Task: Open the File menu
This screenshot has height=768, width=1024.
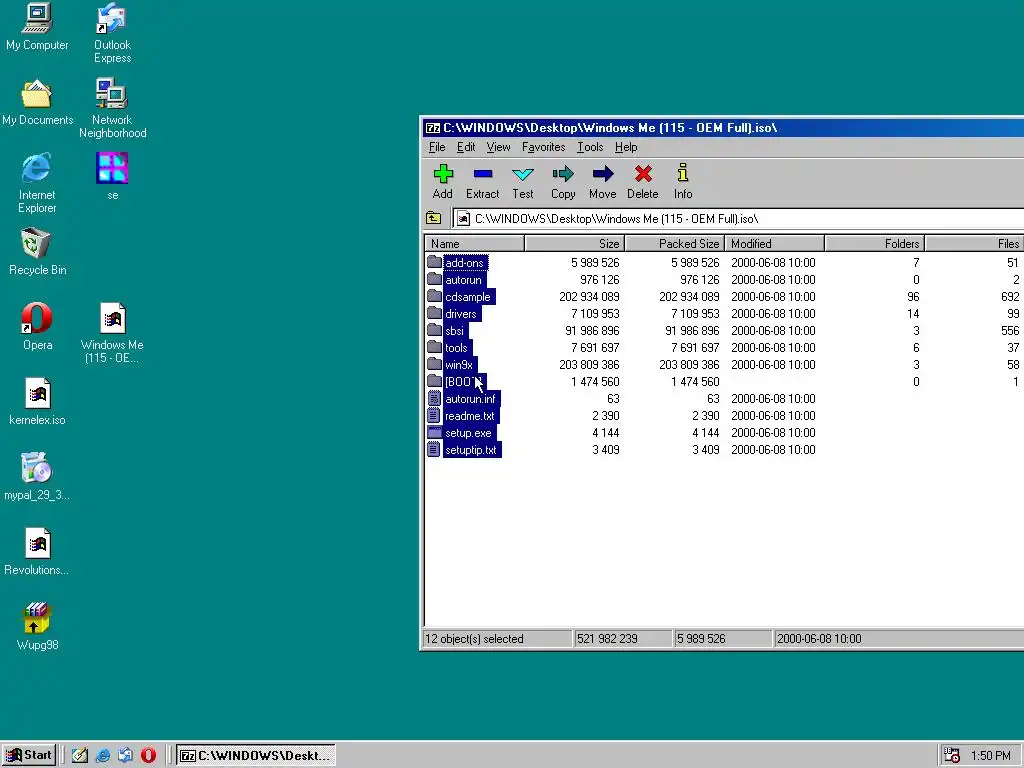Action: coord(437,147)
